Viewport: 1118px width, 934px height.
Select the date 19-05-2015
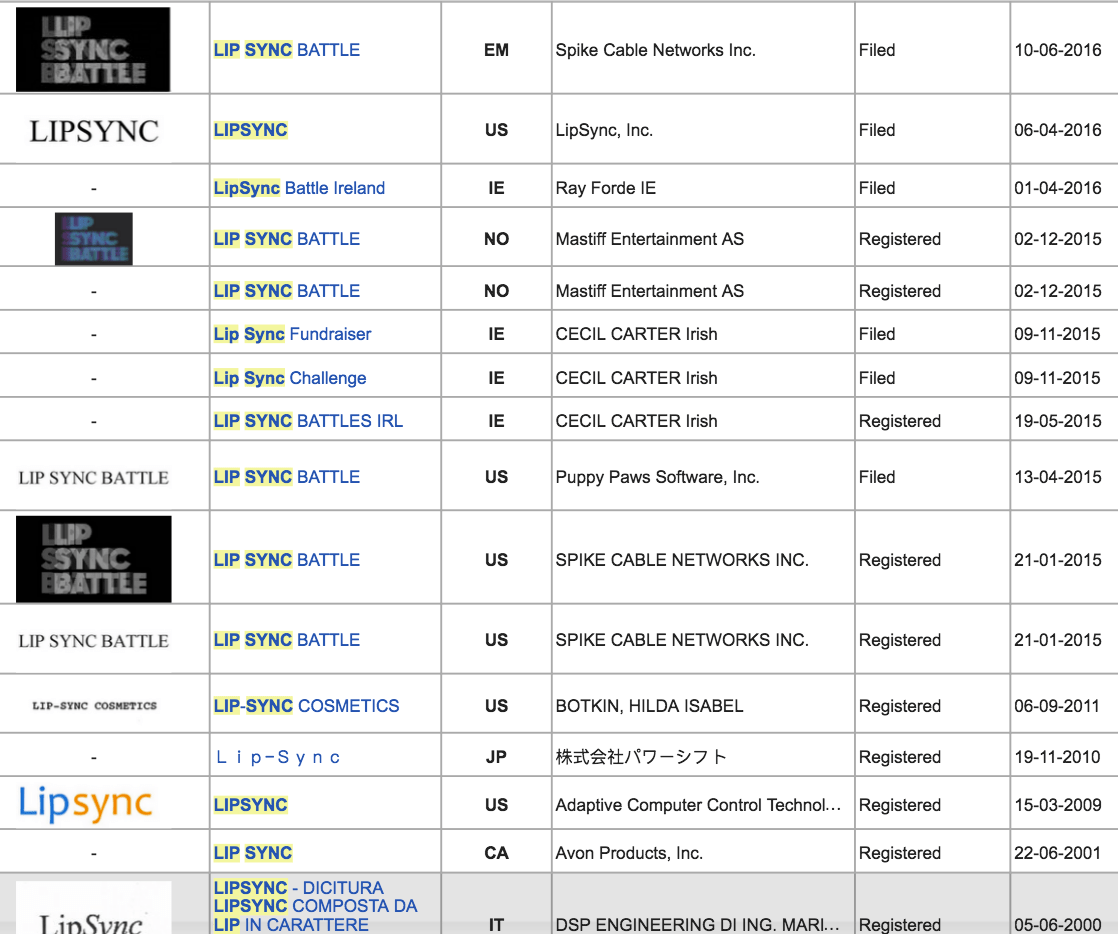click(x=1057, y=421)
